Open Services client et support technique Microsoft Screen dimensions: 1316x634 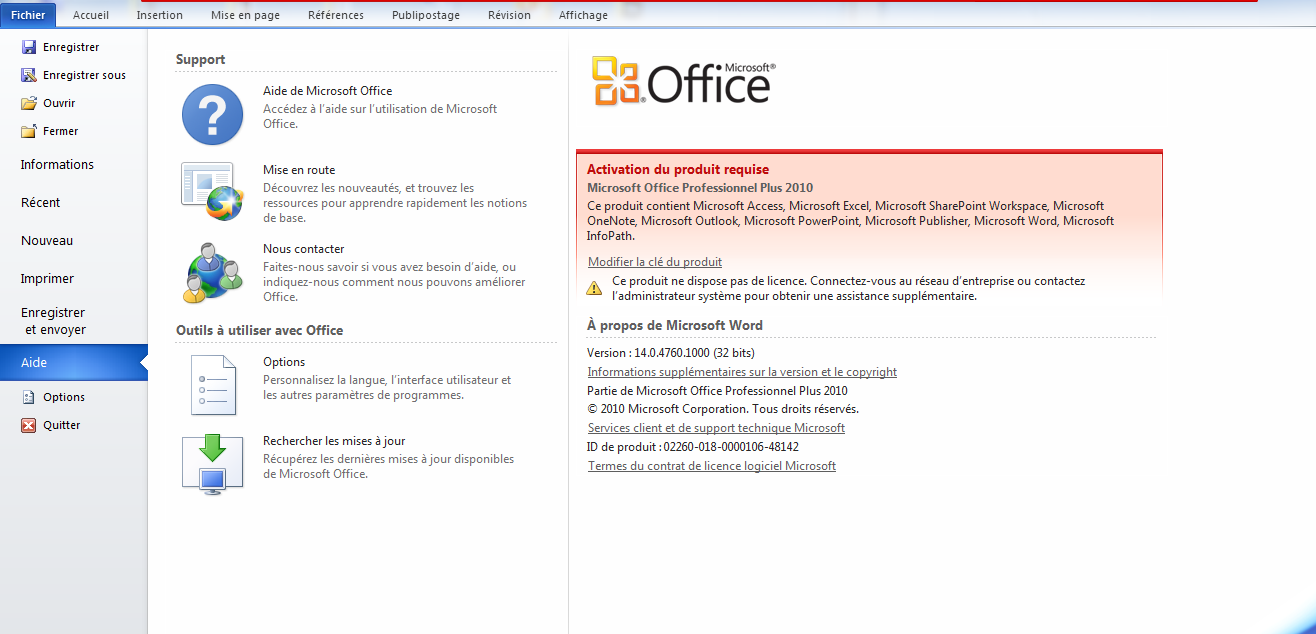[716, 428]
